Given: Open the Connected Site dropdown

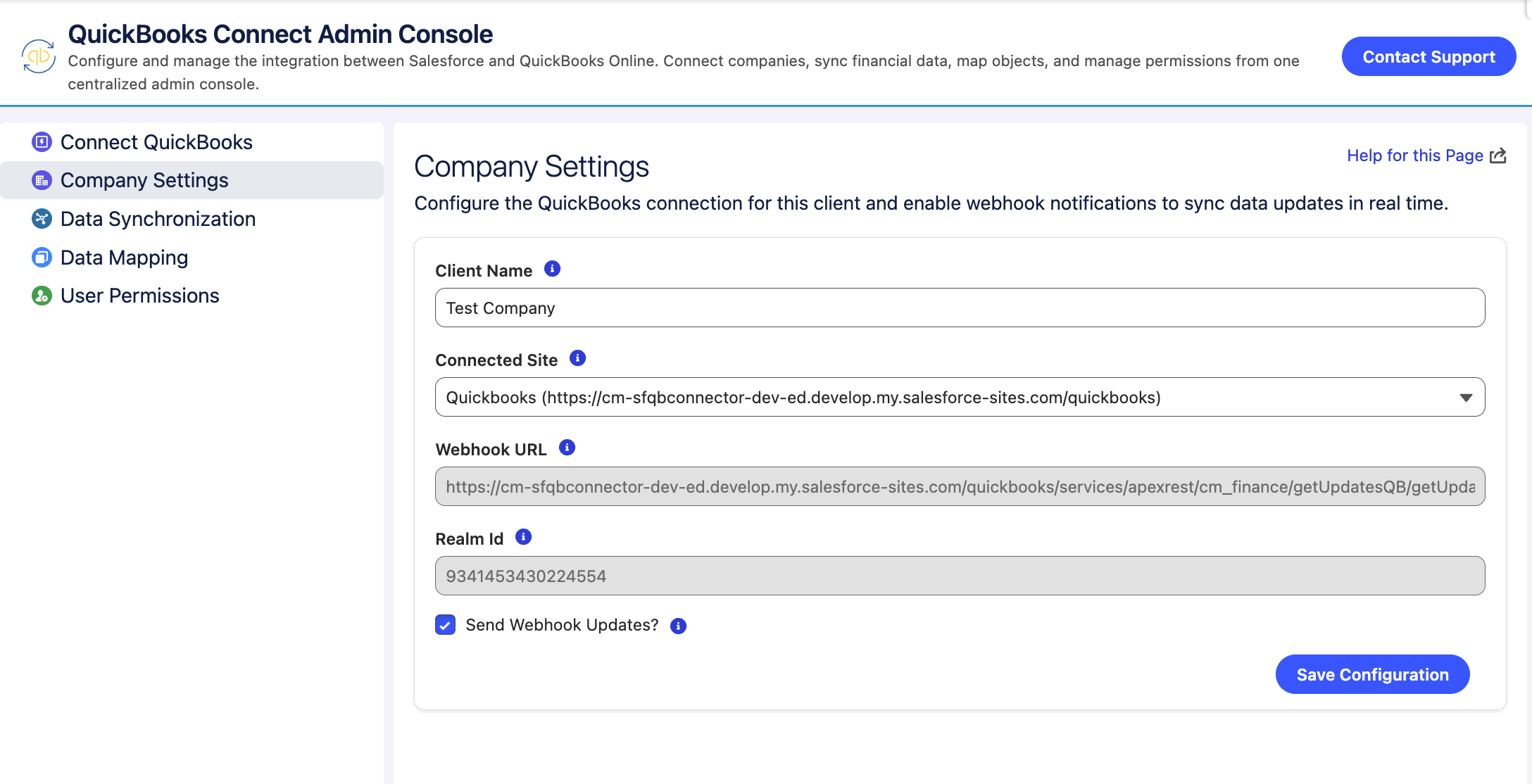Looking at the screenshot, I should [x=960, y=397].
